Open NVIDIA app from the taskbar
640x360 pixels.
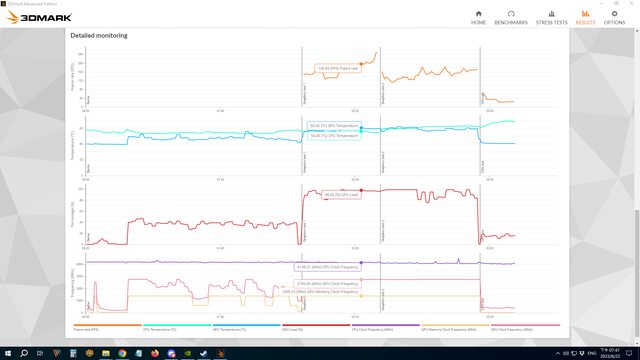coord(187,353)
